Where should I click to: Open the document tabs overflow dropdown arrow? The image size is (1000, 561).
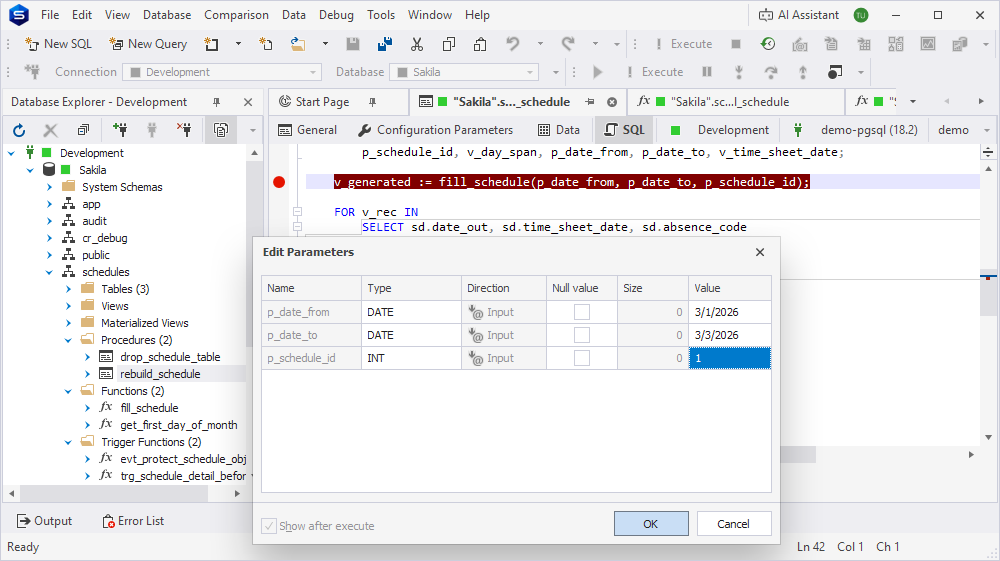coord(913,102)
